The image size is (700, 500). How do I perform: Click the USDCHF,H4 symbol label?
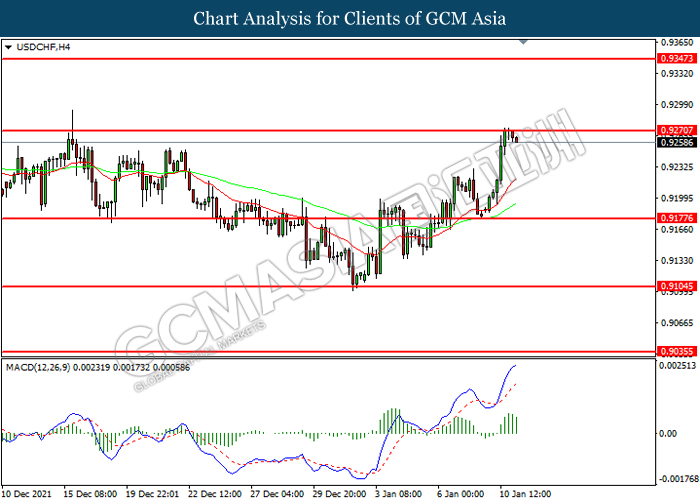pos(43,47)
